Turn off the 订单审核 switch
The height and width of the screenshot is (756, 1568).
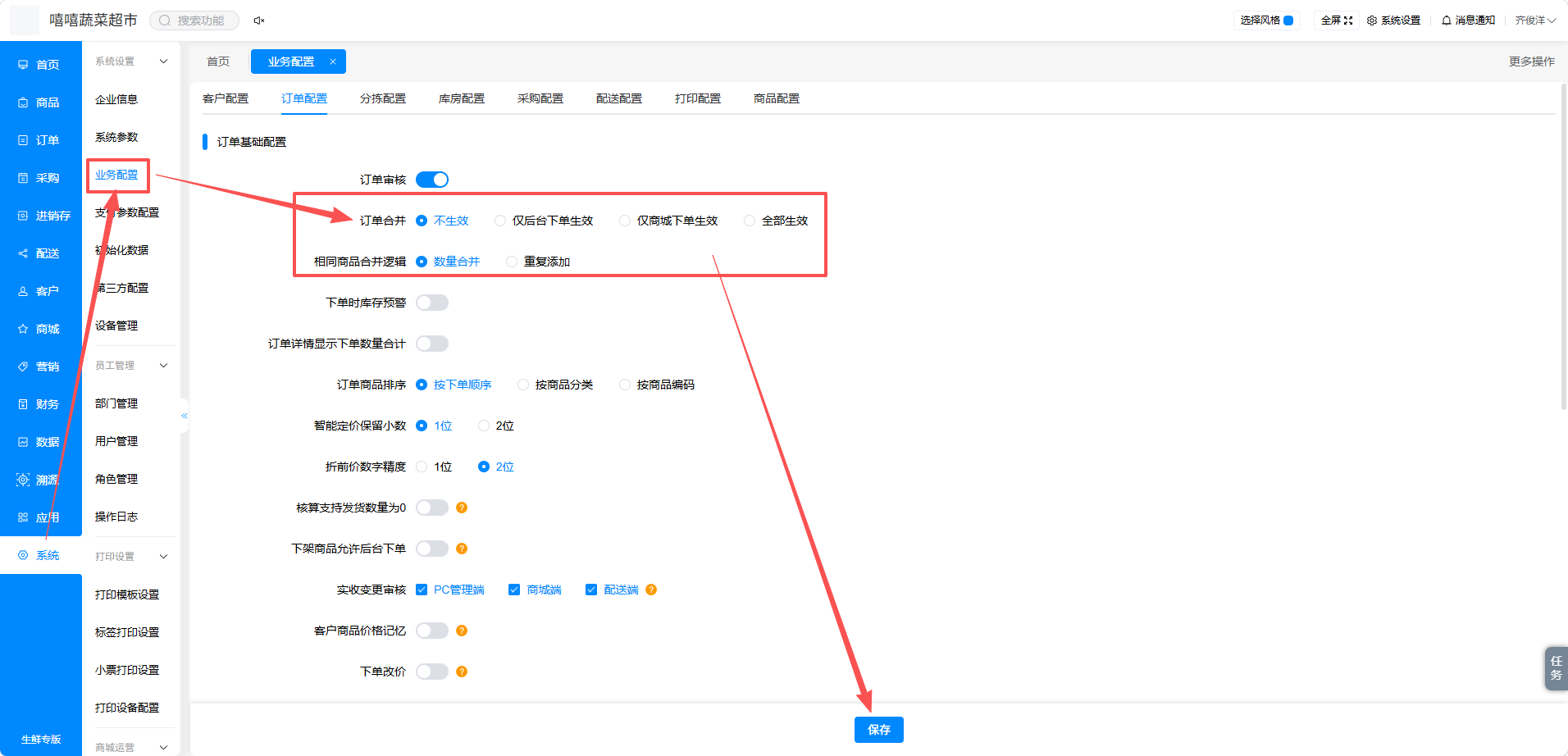coord(432,180)
